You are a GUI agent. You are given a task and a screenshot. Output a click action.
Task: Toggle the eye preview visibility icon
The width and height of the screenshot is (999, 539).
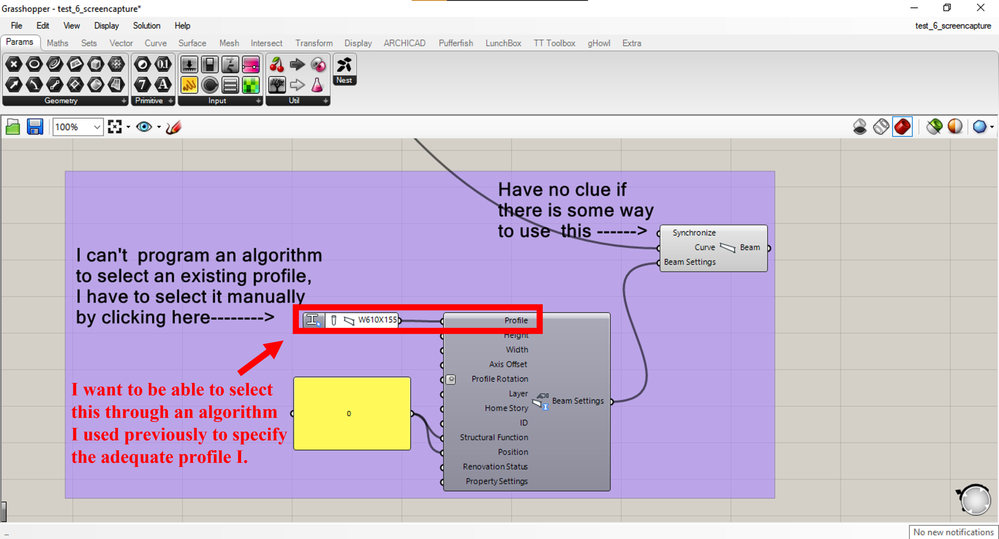pos(144,127)
